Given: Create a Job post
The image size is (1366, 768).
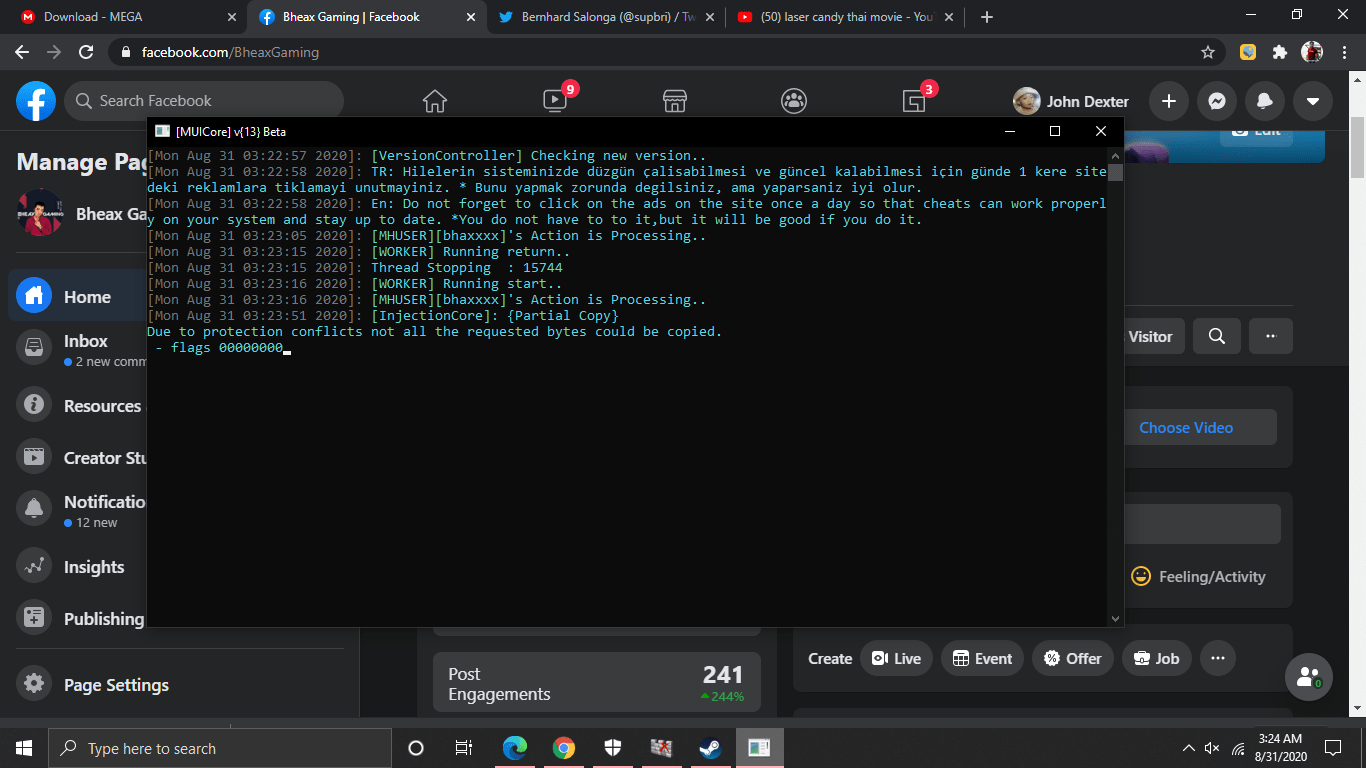Looking at the screenshot, I should coord(1156,658).
